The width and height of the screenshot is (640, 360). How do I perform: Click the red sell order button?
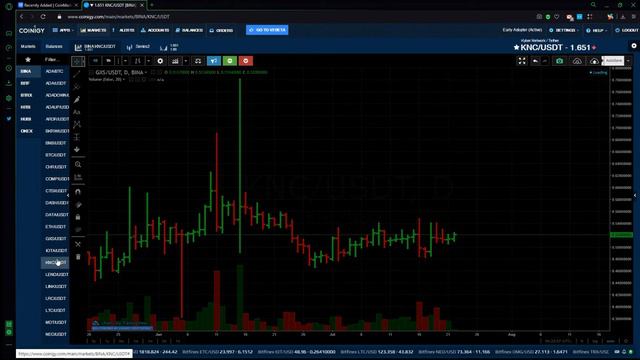pos(246,61)
